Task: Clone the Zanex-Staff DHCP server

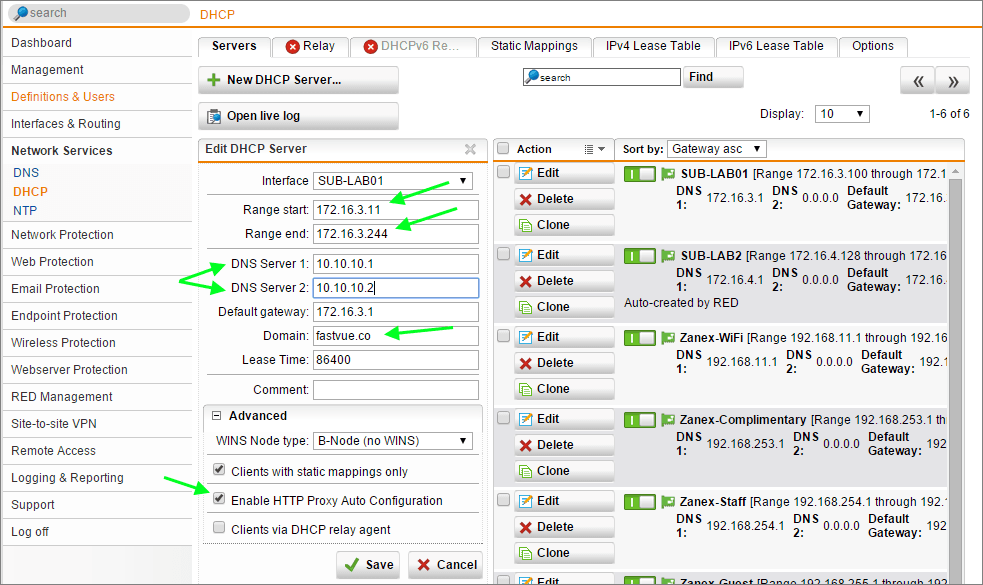Action: pyautogui.click(x=564, y=553)
